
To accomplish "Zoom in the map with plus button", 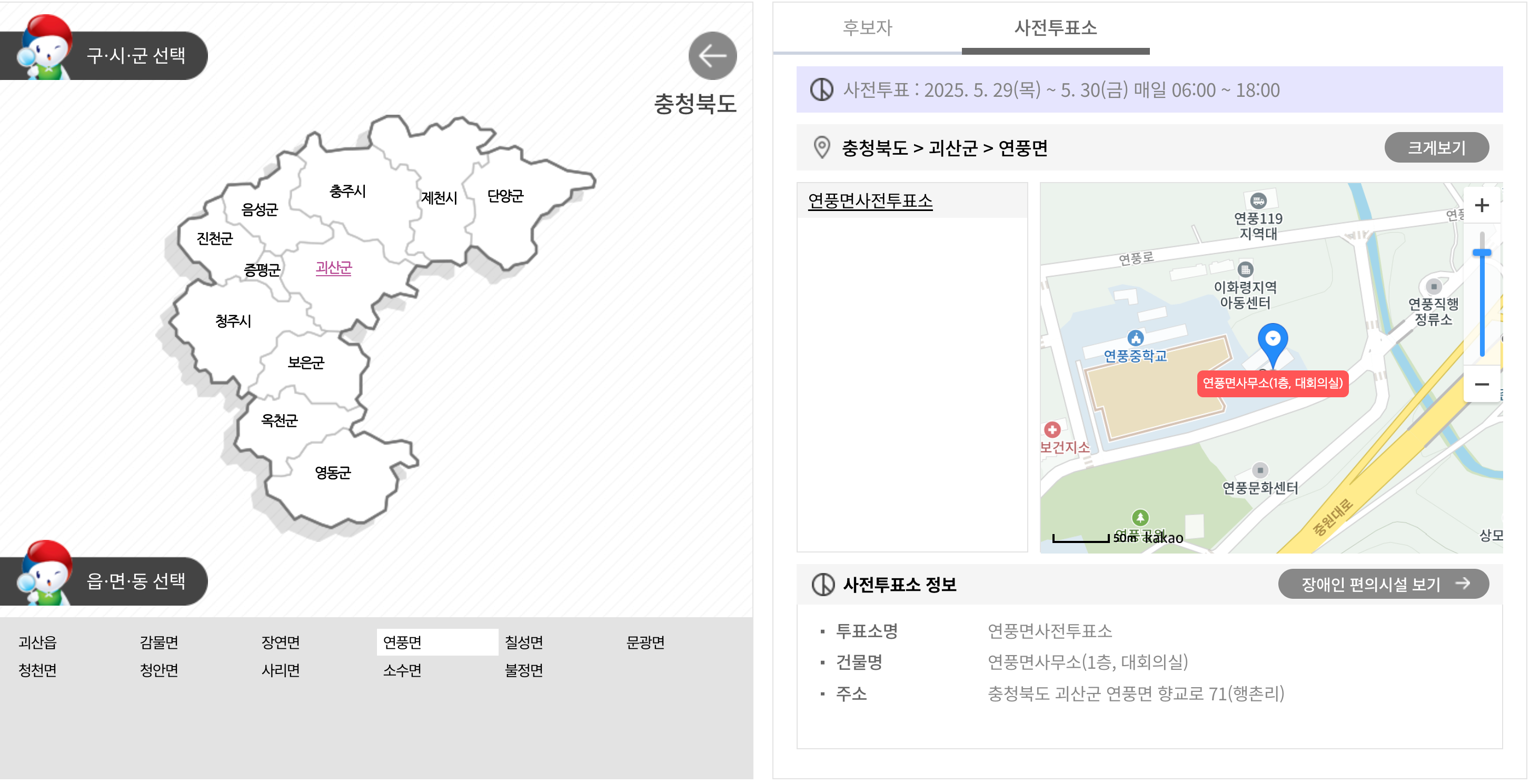I will [1481, 205].
